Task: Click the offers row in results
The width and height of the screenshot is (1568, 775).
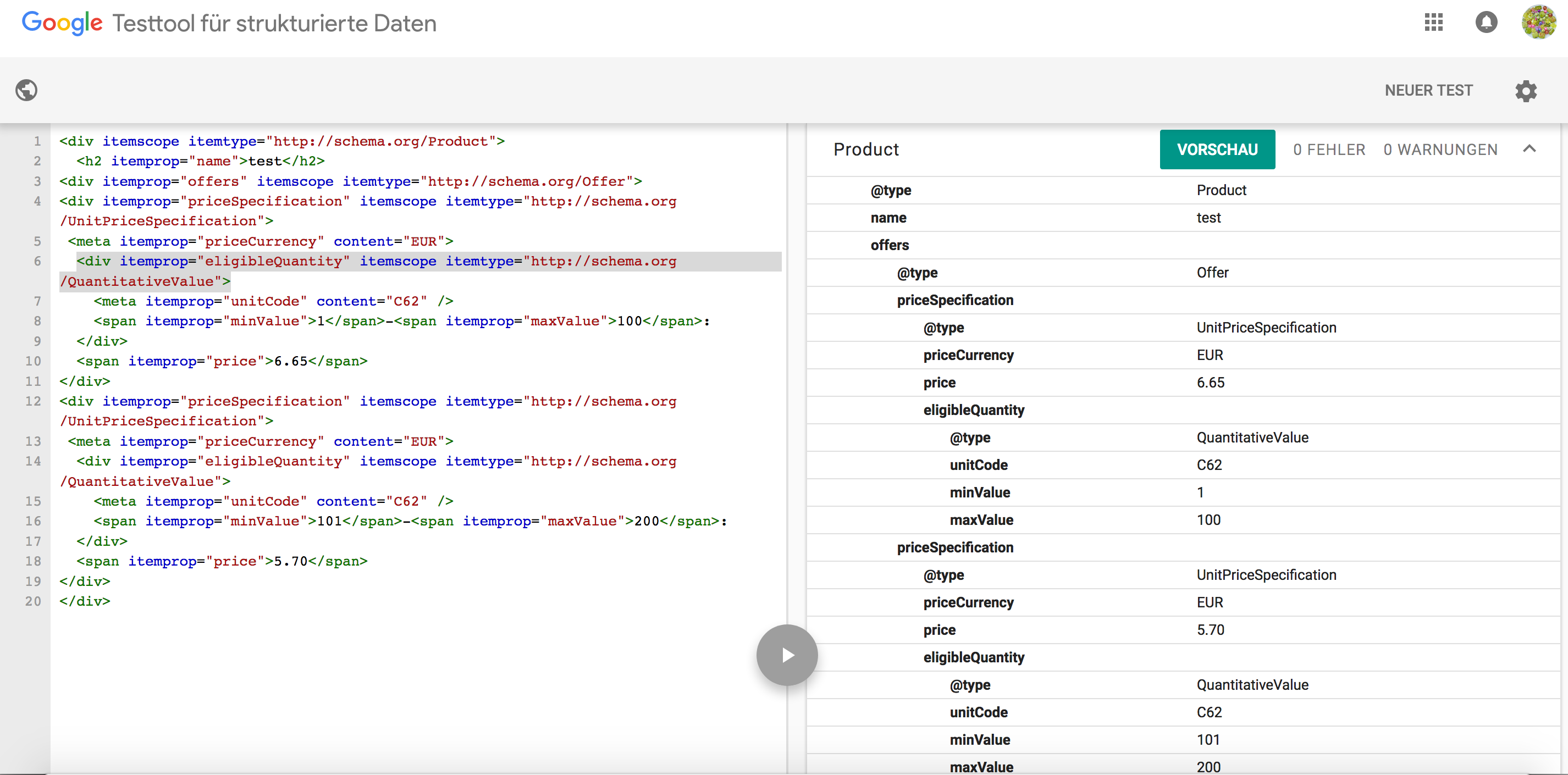Action: tap(890, 245)
